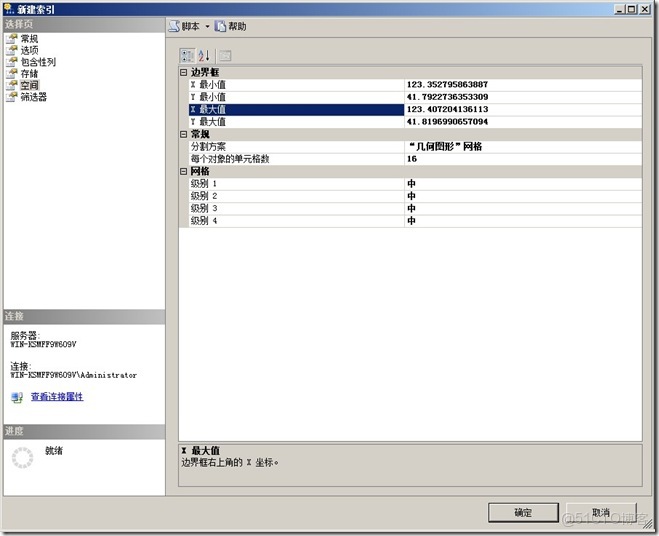Select the Y 最大值 property row

(296, 122)
